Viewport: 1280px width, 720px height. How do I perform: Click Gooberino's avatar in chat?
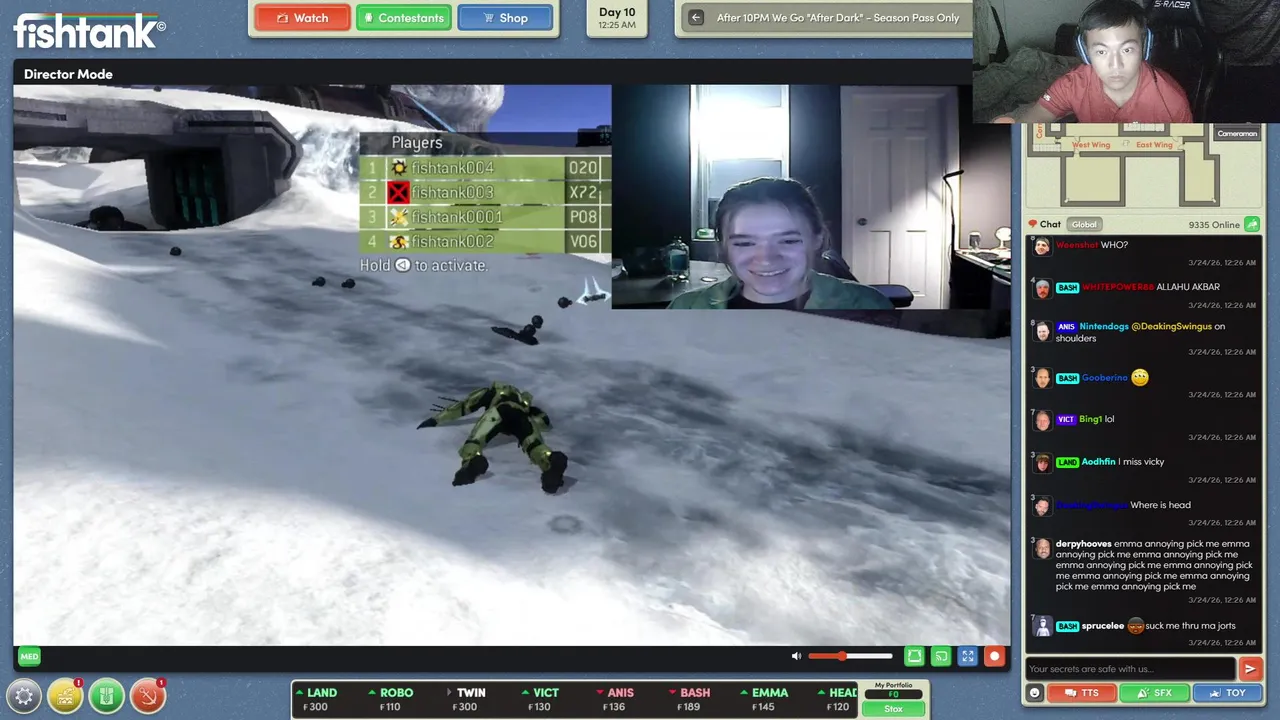click(1042, 378)
